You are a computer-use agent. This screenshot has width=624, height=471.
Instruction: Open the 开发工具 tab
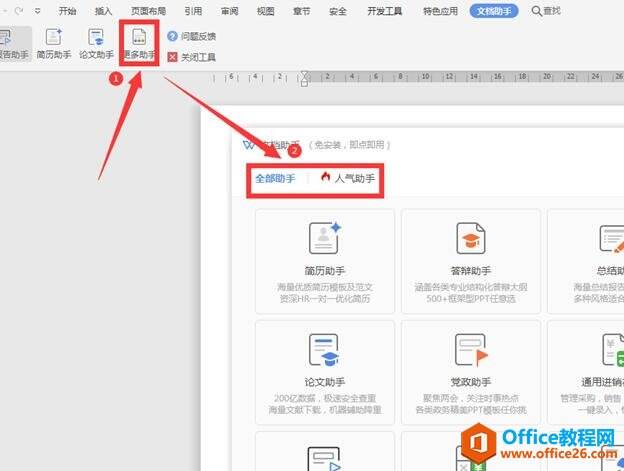(x=384, y=11)
